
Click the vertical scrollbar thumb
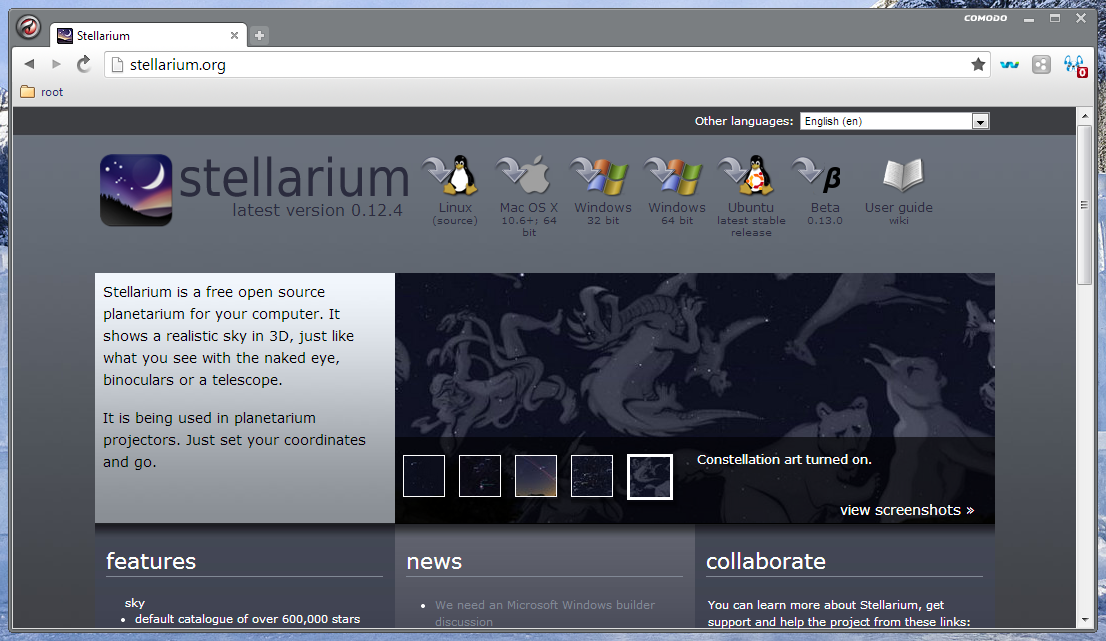point(1085,204)
